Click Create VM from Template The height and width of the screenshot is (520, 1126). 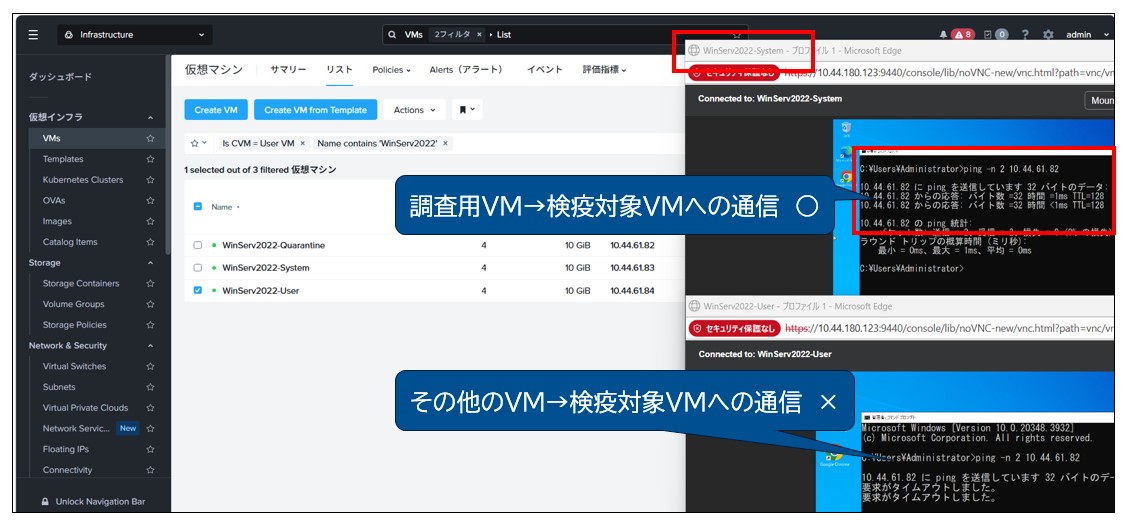pyautogui.click(x=315, y=110)
